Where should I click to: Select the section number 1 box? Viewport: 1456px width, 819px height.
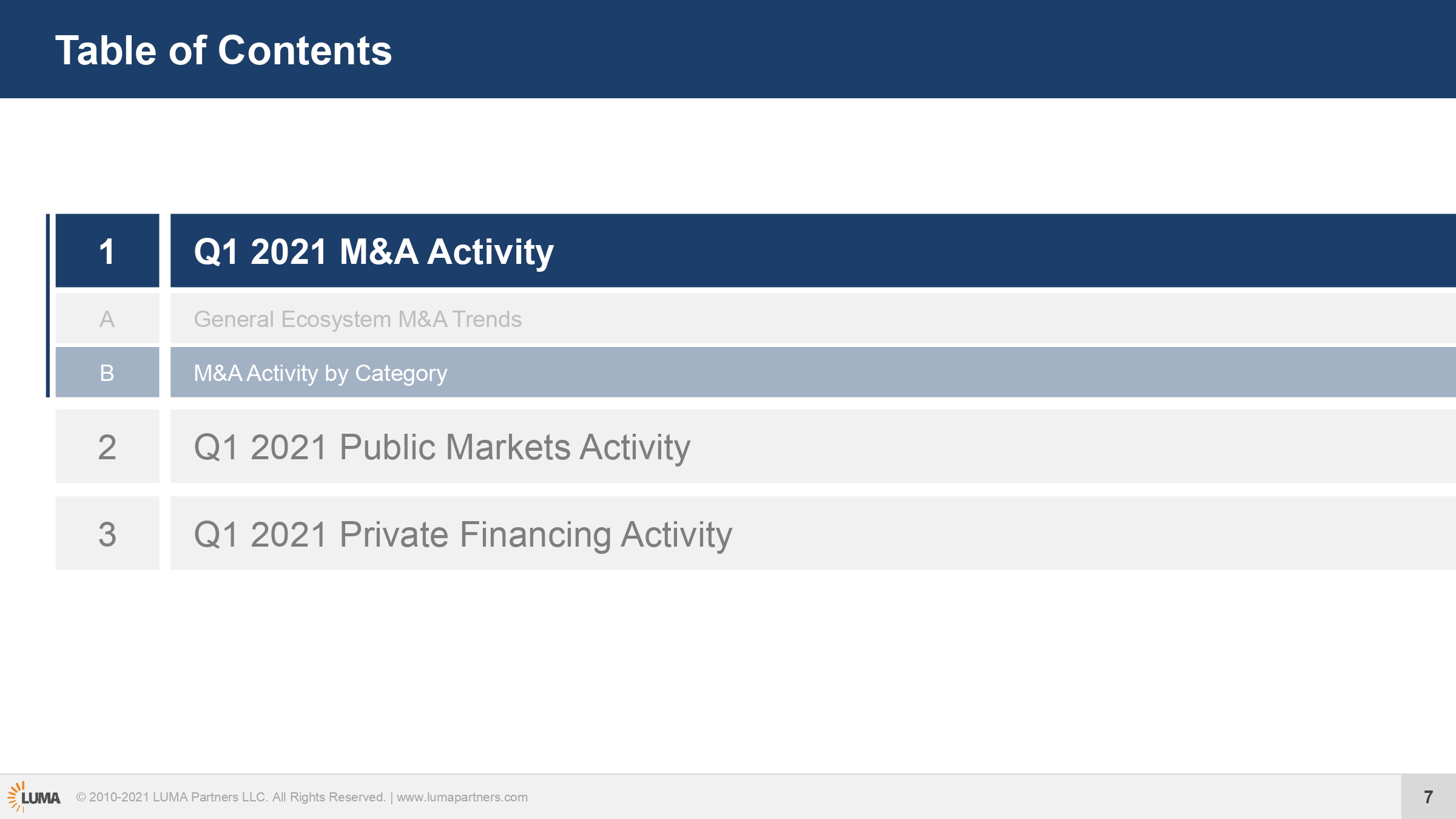click(107, 251)
